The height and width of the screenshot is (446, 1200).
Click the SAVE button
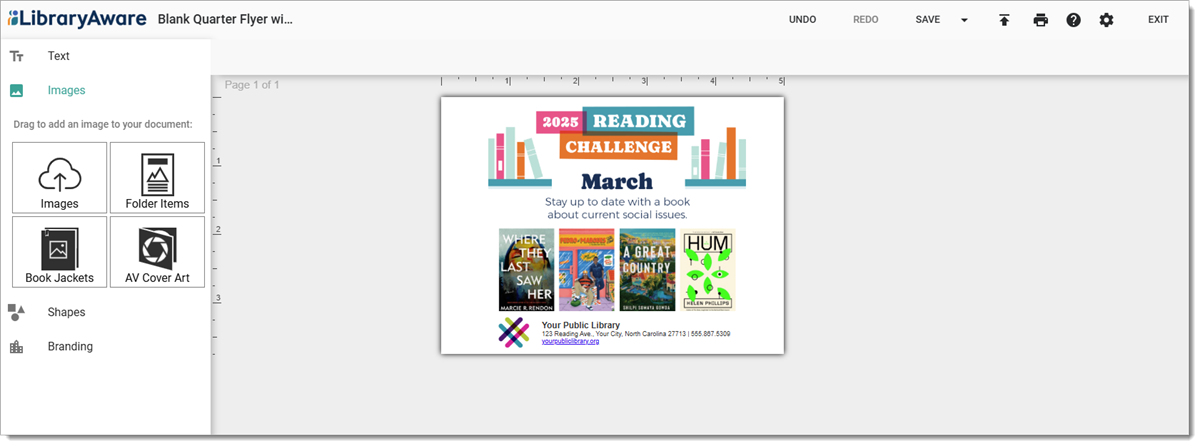tap(928, 20)
